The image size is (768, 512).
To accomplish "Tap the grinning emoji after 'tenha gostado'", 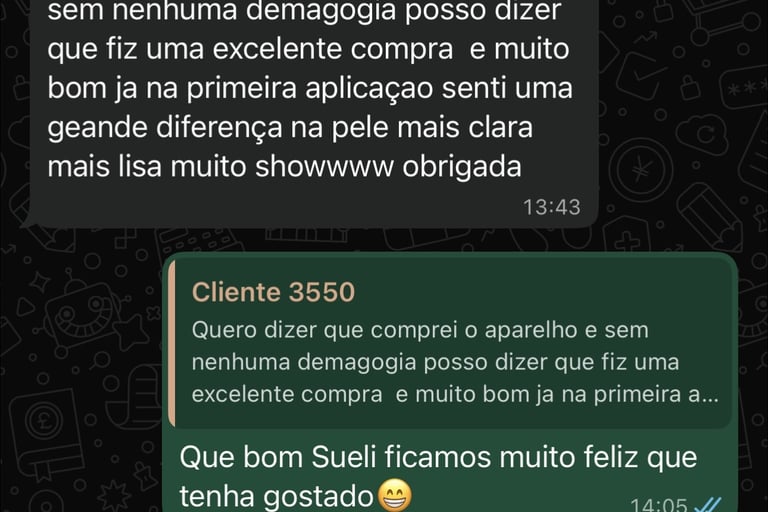I will coord(395,495).
